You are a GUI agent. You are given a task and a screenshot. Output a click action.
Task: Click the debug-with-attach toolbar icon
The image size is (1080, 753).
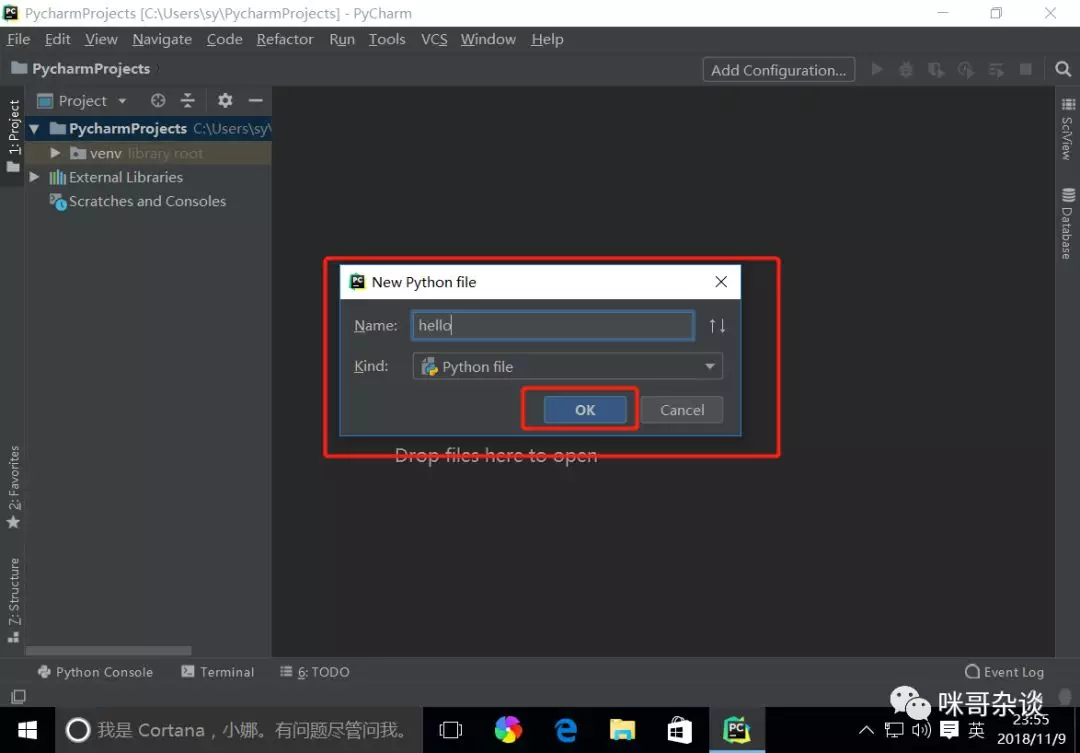point(995,70)
